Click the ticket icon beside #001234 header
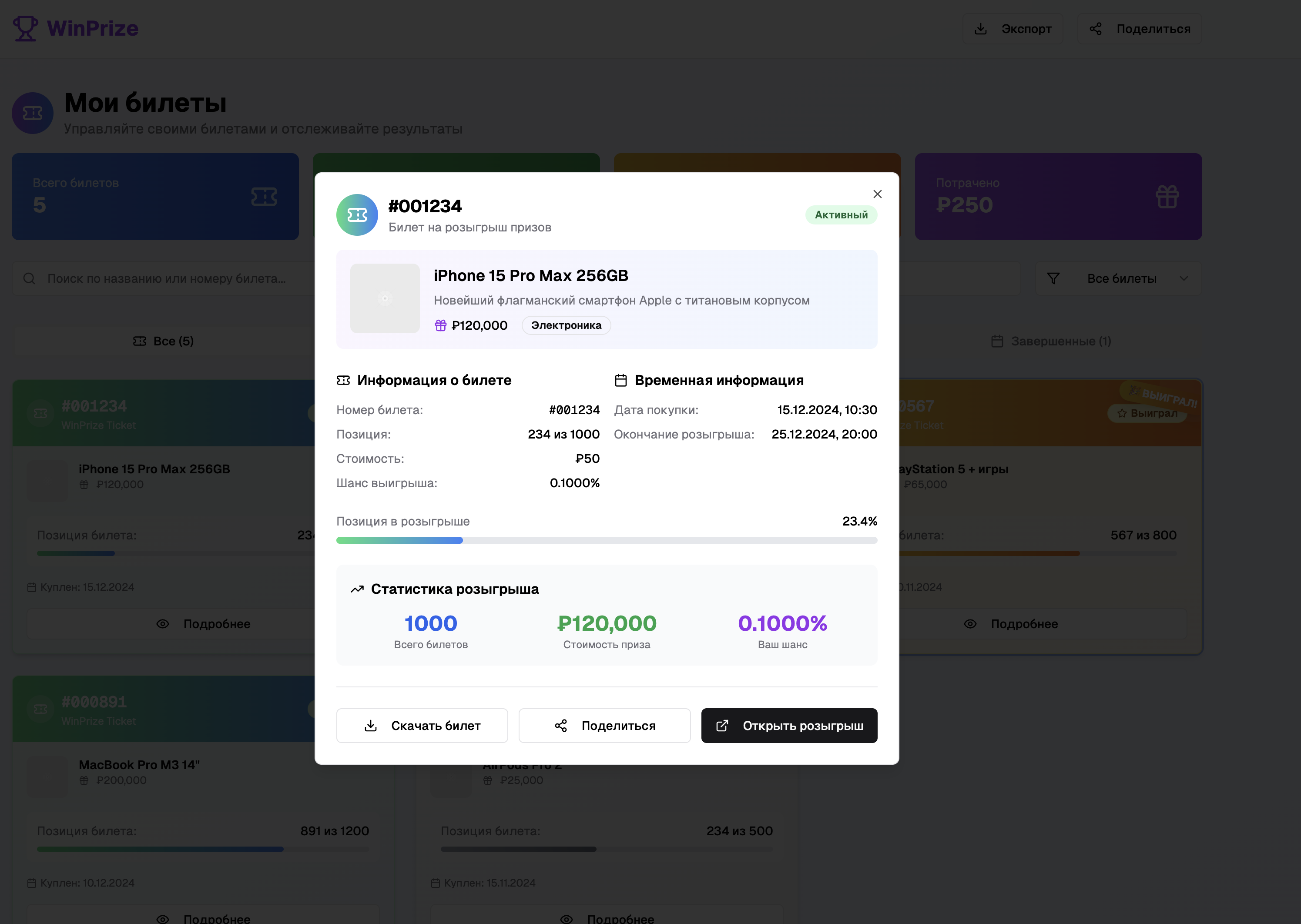This screenshot has height=924, width=1301. point(357,215)
